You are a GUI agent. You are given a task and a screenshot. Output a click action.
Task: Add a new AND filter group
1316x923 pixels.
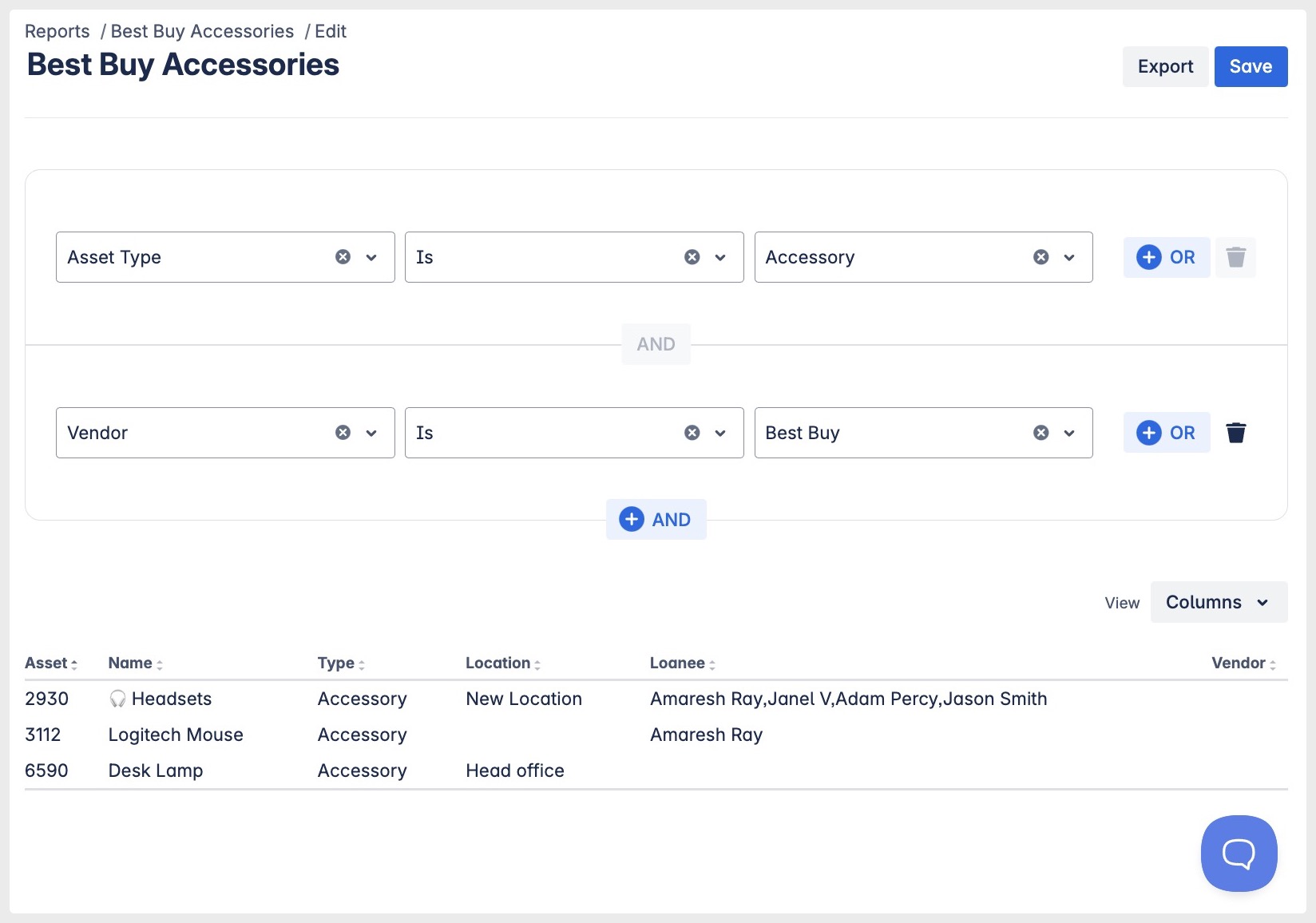pyautogui.click(x=656, y=520)
